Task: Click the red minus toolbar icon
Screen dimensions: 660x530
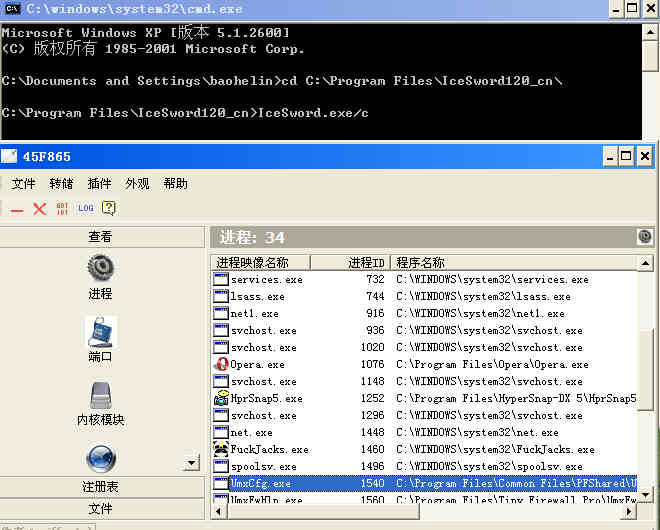Action: pos(17,210)
